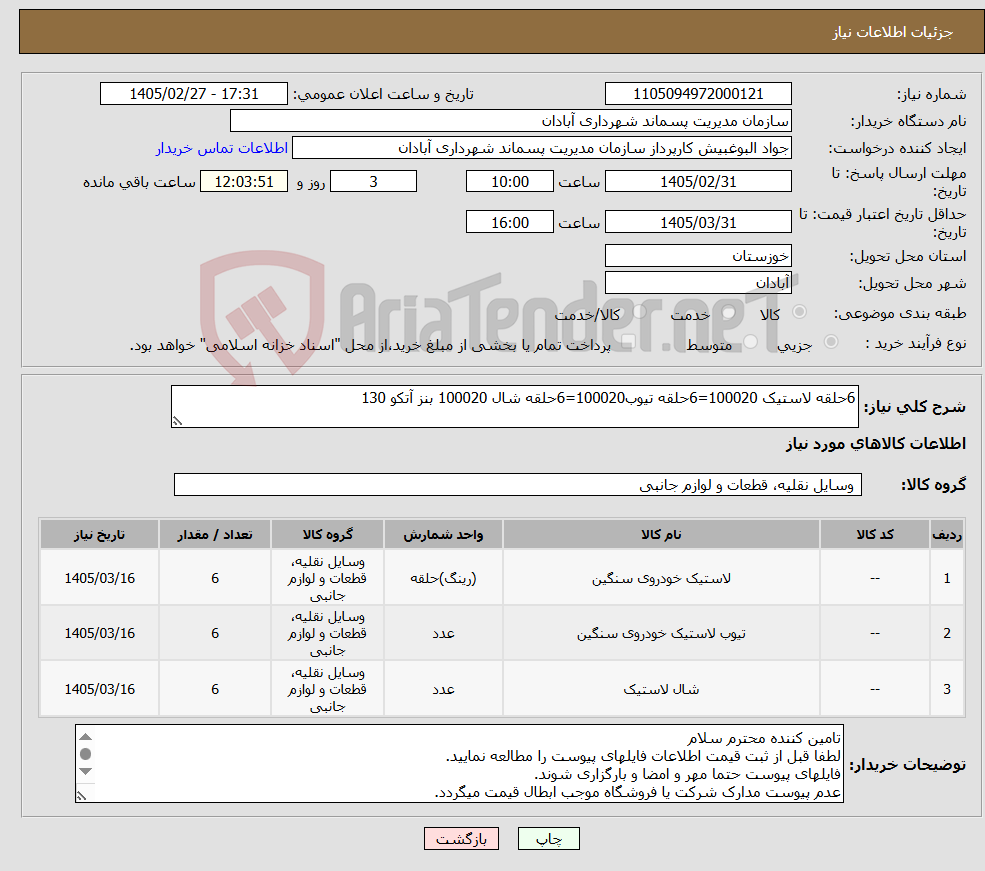This screenshot has width=985, height=871.
Task: Click the کد کالا column header
Action: (x=874, y=534)
